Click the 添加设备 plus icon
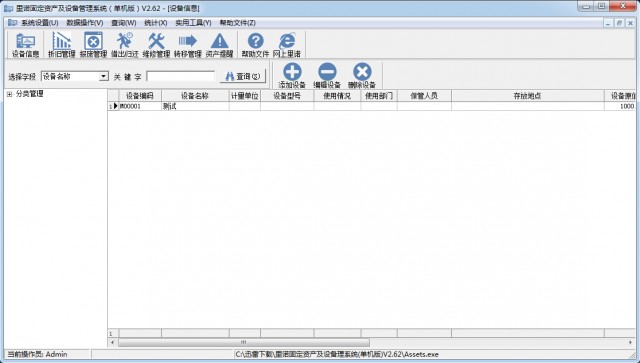 click(292, 76)
